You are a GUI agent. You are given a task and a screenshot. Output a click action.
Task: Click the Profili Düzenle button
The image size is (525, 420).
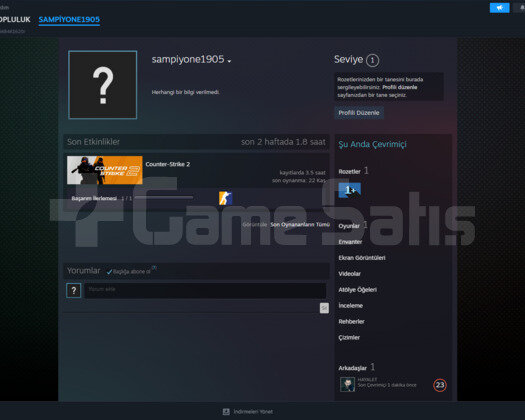[359, 113]
